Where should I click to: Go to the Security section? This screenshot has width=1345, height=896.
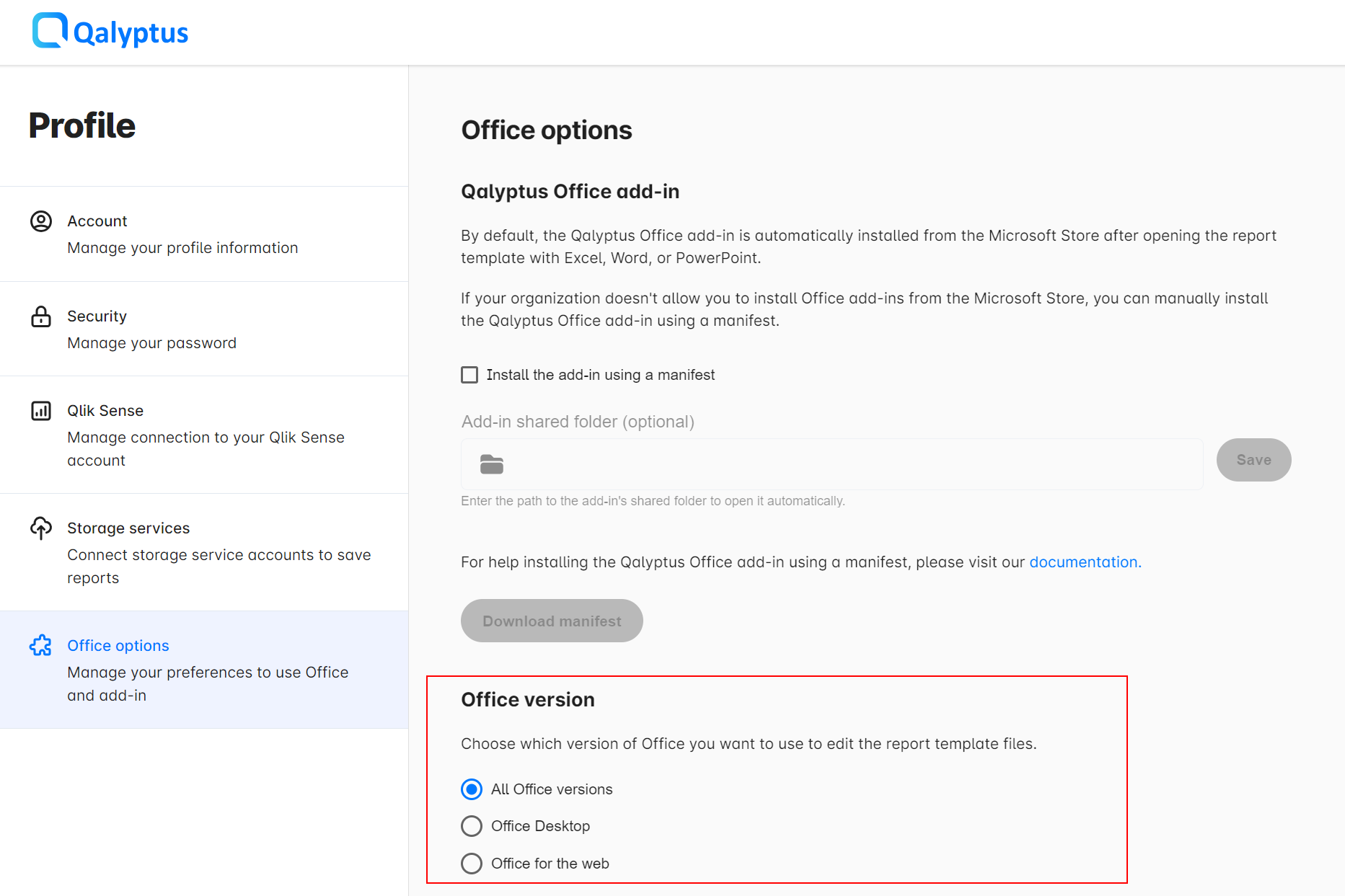click(97, 316)
